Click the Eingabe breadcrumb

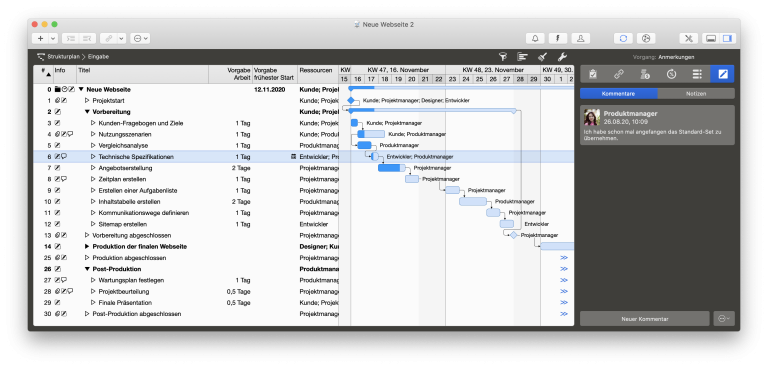click(x=98, y=57)
